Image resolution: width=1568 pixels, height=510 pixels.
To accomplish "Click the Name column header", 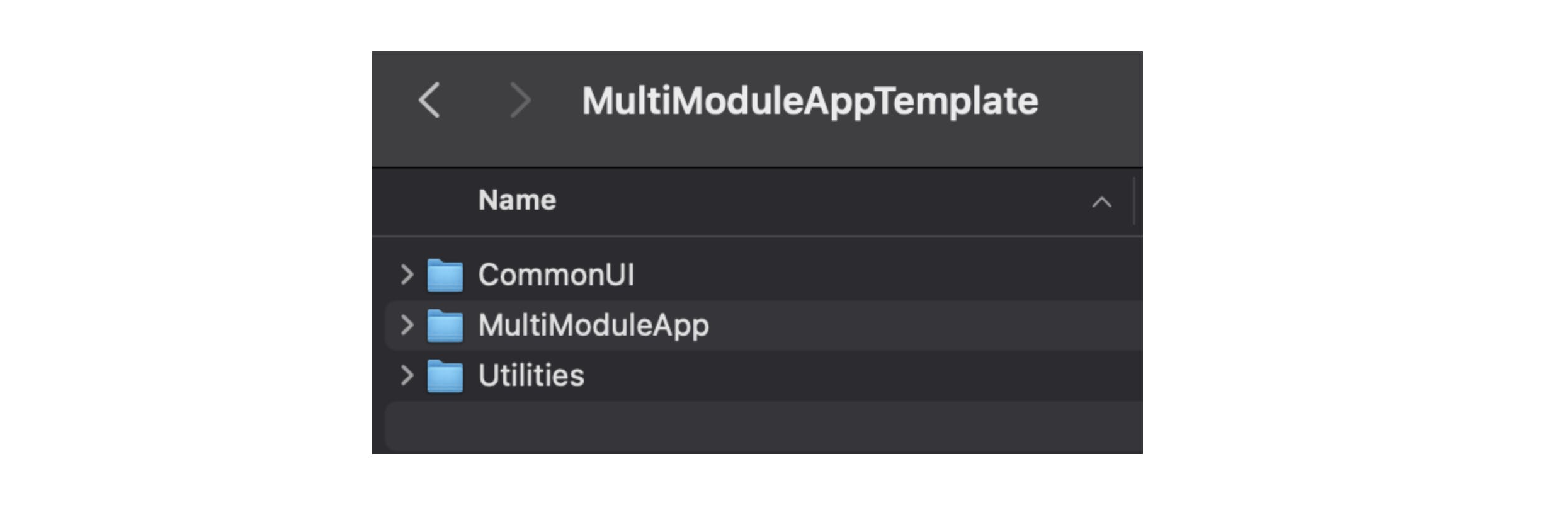I will coord(518,200).
